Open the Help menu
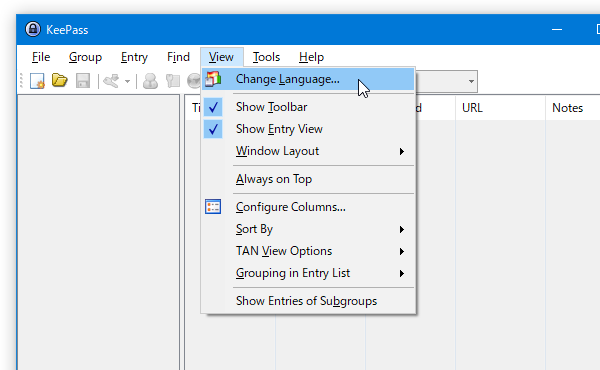 tap(311, 57)
